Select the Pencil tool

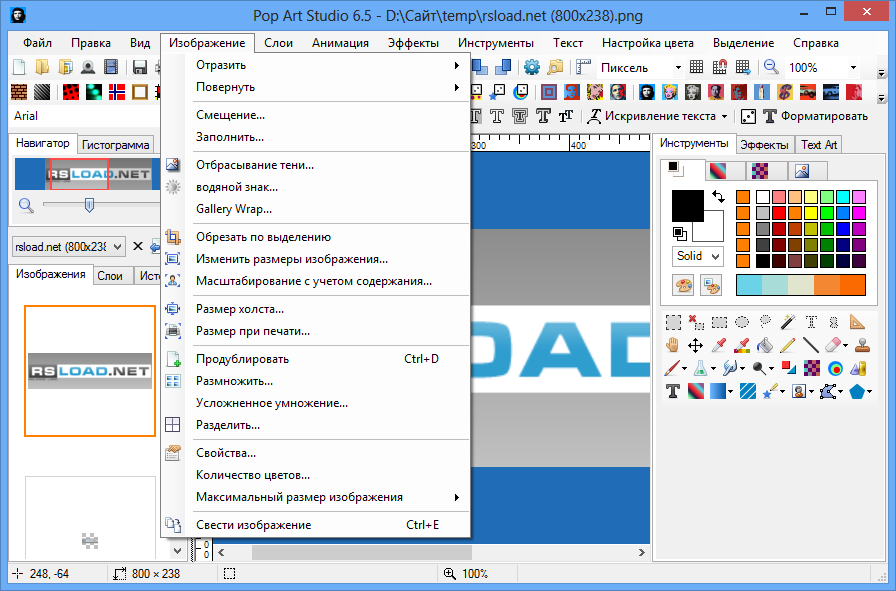pos(788,345)
